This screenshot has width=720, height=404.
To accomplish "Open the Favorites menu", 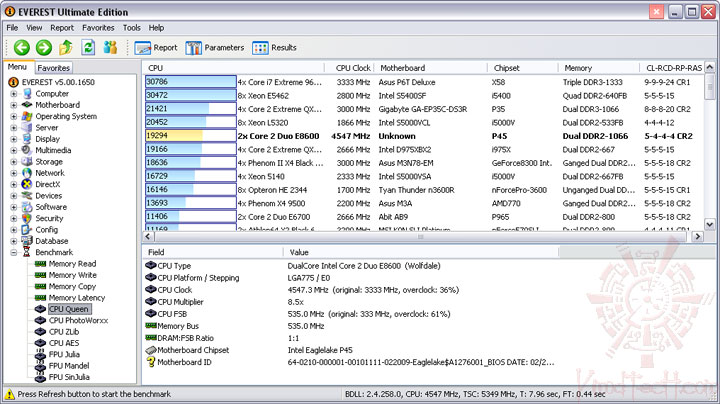I will coord(98,28).
